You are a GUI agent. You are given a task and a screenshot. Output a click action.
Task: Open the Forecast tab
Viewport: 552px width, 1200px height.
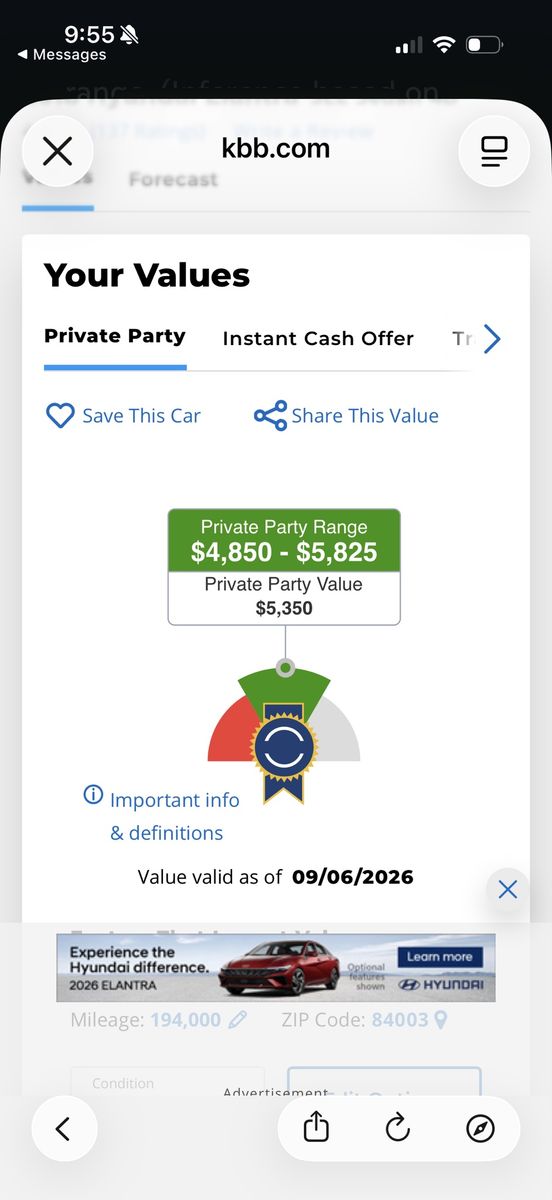[x=173, y=180]
